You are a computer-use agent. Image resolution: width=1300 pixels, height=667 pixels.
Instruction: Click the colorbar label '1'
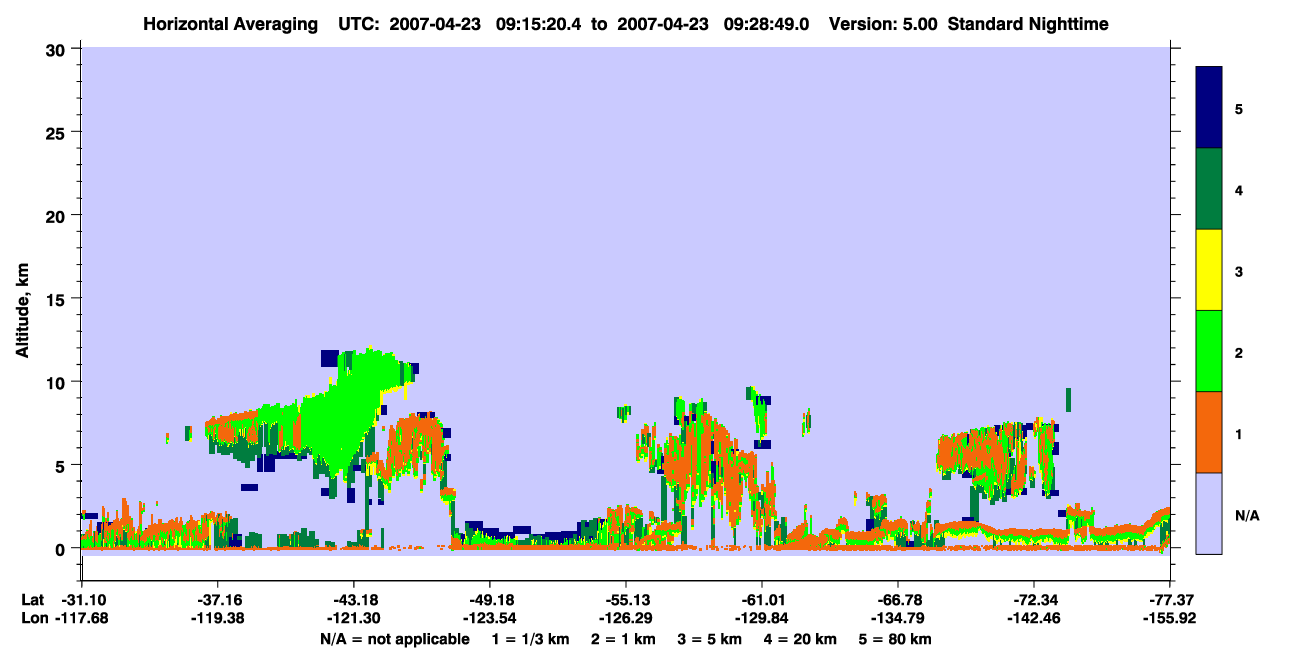1239,433
